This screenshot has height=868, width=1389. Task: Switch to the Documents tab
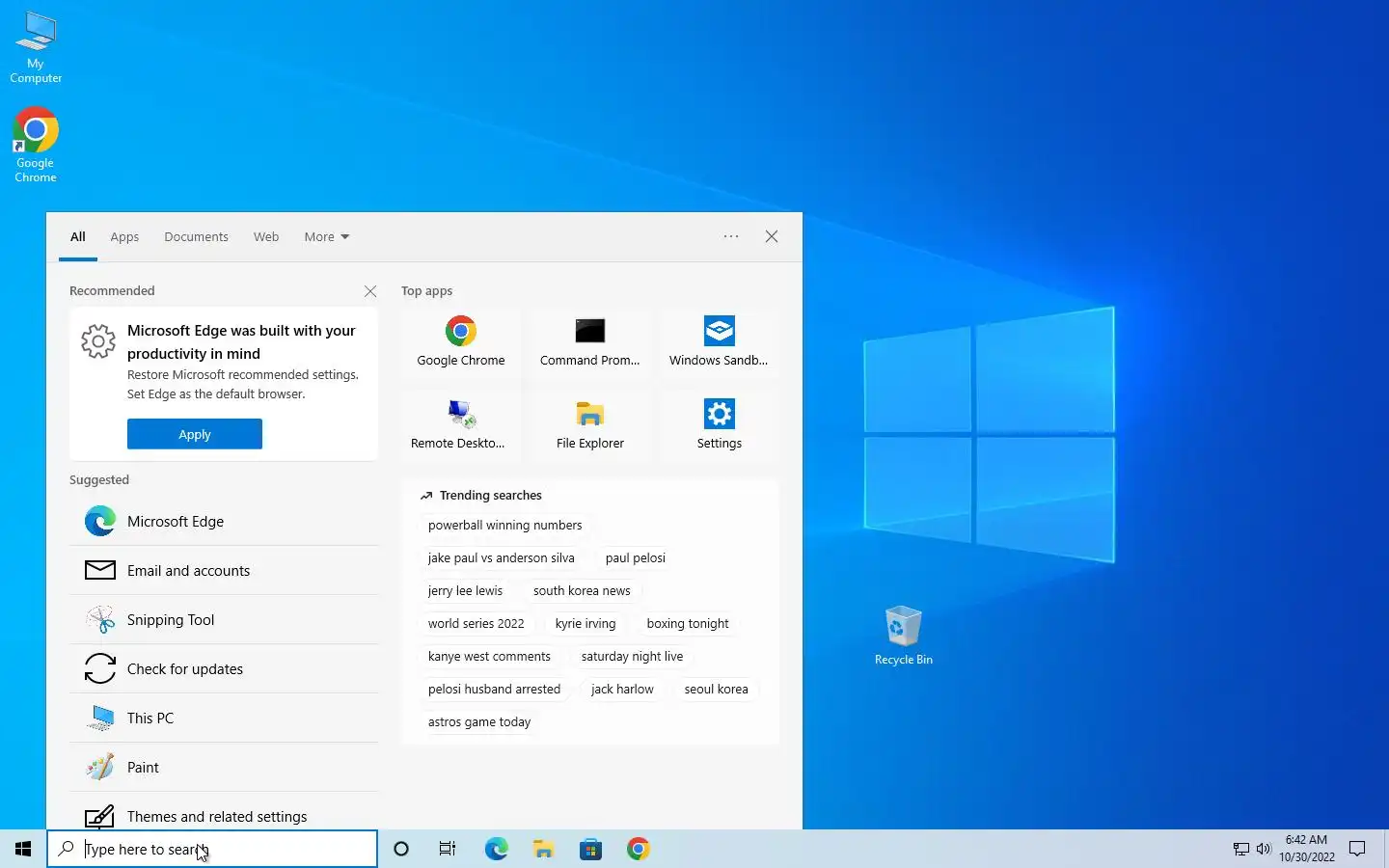(x=196, y=236)
